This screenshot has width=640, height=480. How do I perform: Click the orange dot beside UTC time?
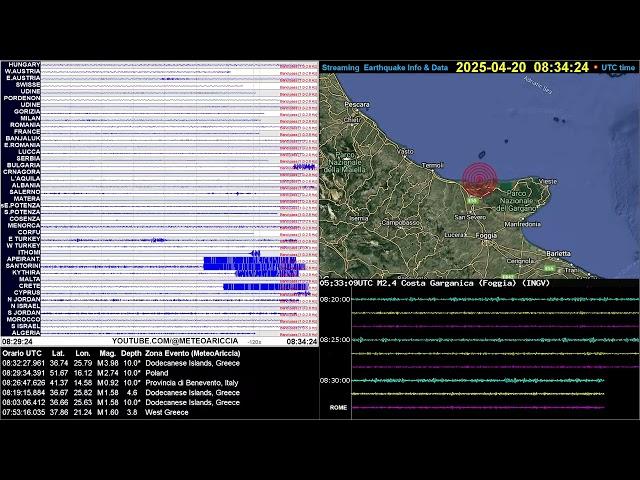click(596, 67)
